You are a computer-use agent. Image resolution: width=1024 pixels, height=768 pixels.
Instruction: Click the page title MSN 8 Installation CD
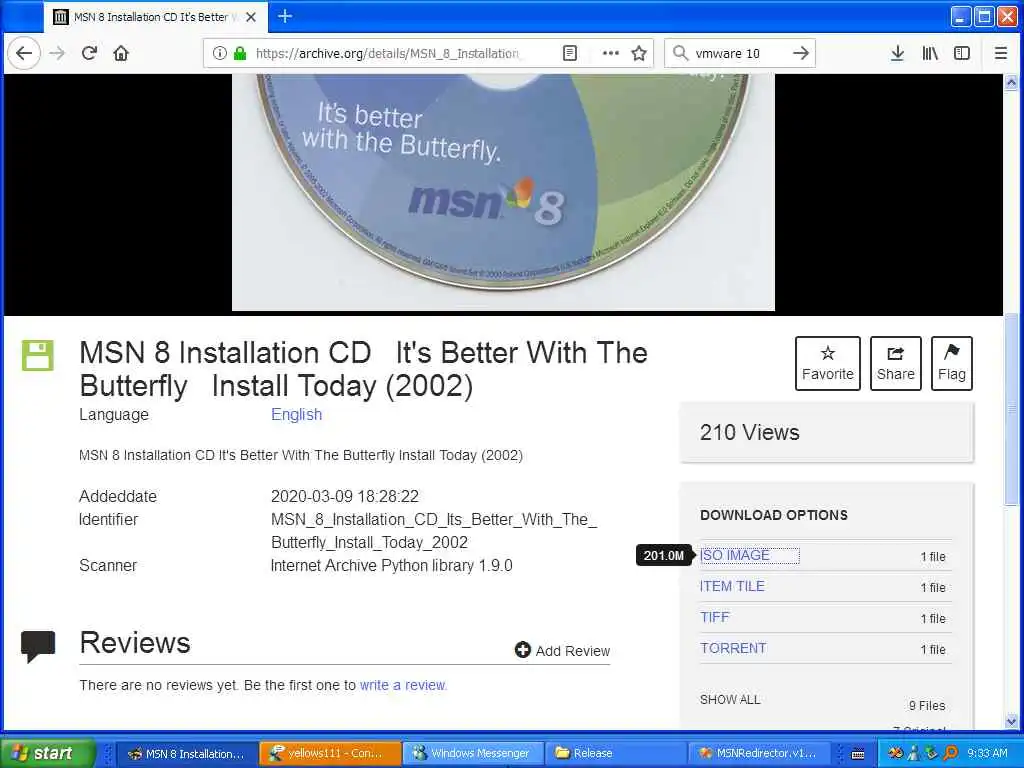click(x=363, y=369)
